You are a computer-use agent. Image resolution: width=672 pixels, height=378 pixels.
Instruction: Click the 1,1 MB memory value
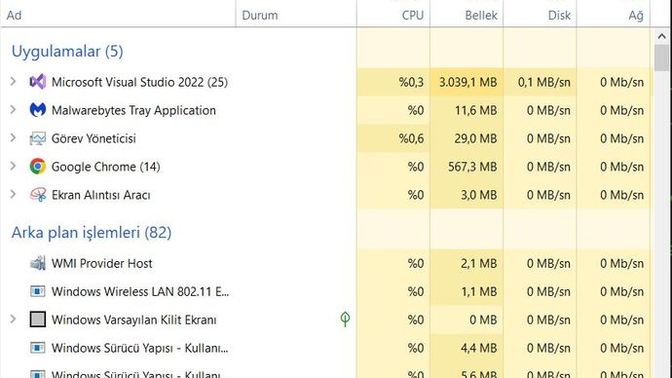[479, 291]
